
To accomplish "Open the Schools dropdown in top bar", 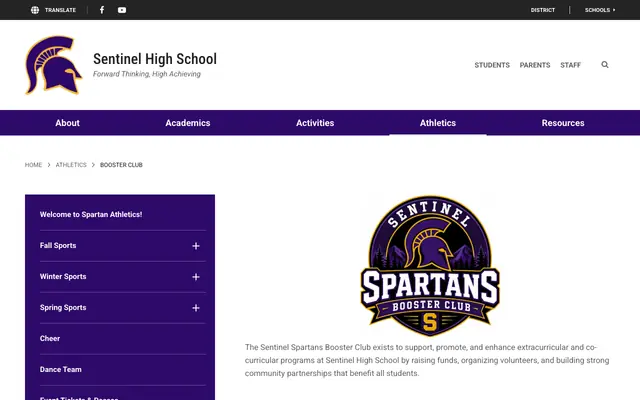I will 600,10.
